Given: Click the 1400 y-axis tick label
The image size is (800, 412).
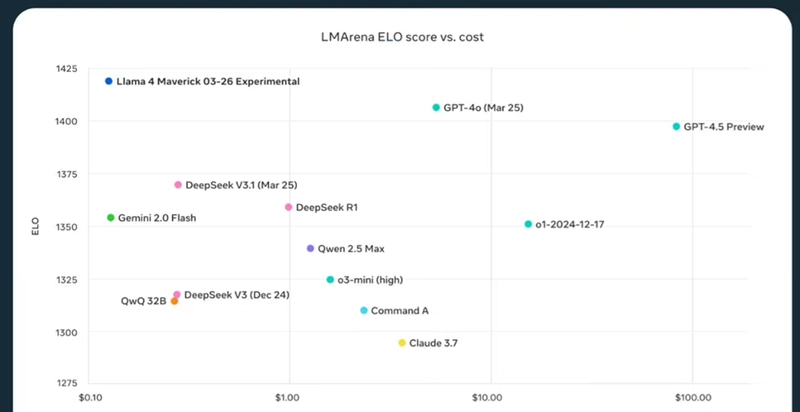Looking at the screenshot, I should [69, 121].
